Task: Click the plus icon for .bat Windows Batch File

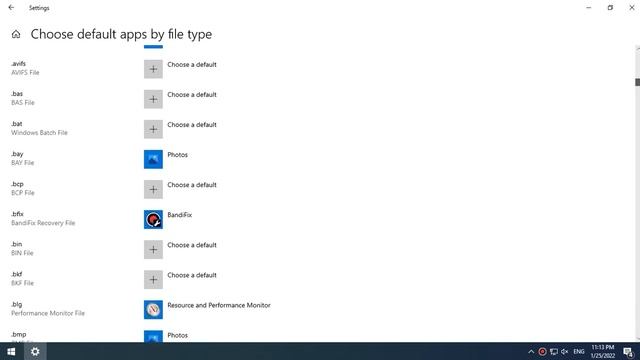Action: 153,129
